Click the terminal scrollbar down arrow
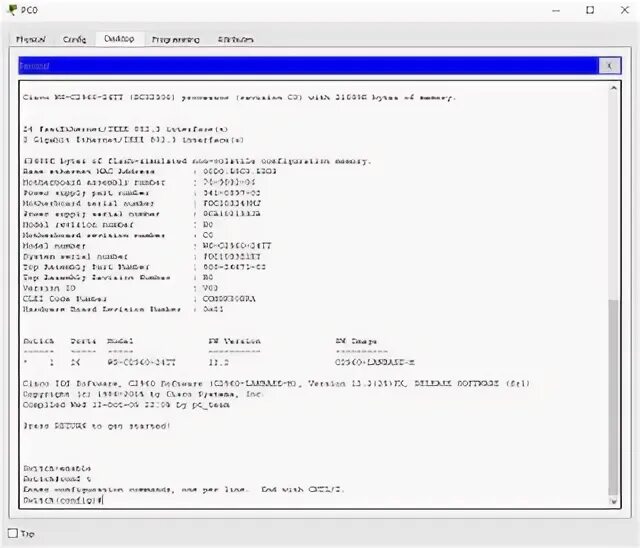640x548 pixels. tap(613, 501)
